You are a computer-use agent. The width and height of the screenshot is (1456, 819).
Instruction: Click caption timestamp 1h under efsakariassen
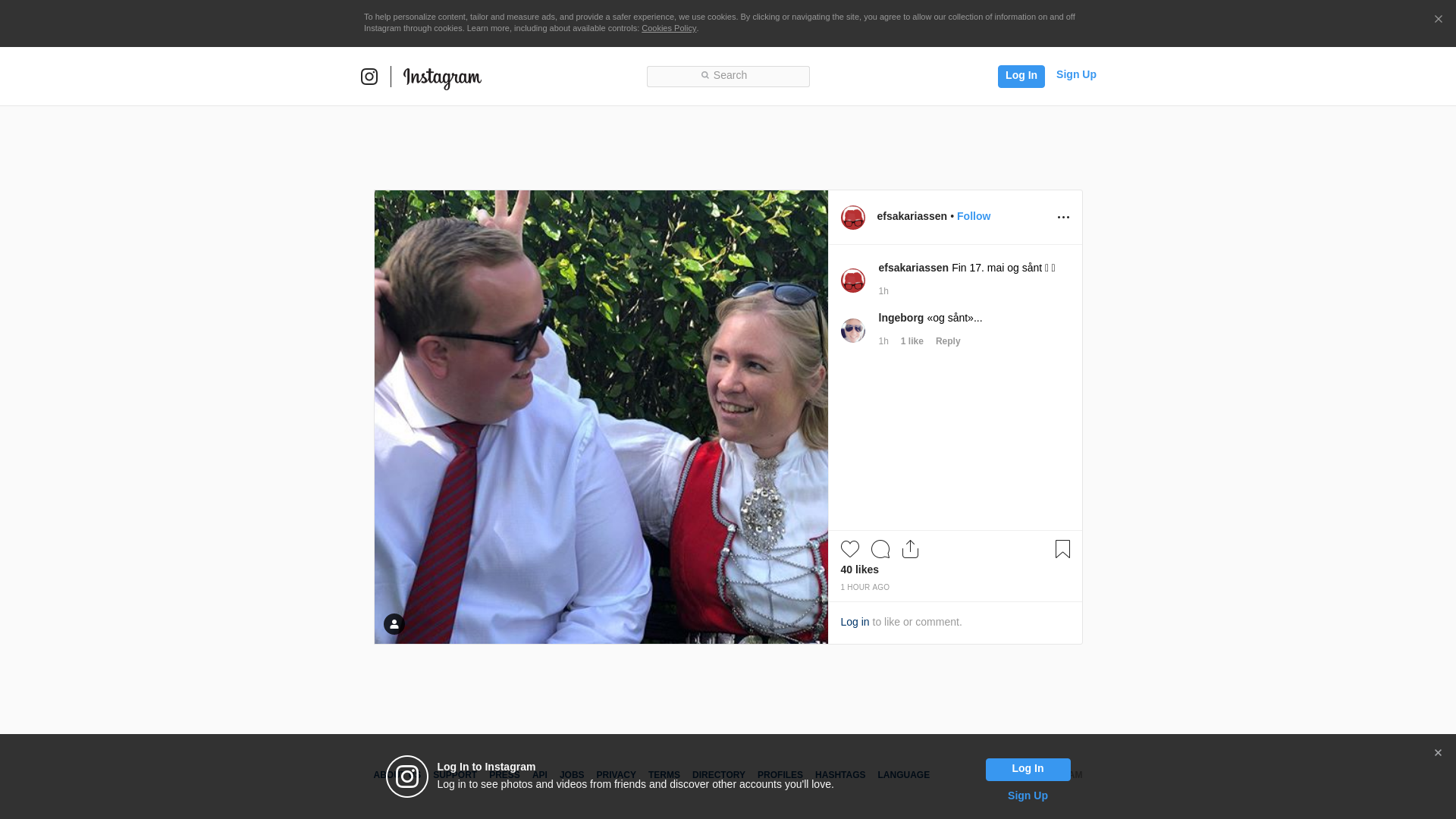coord(883,291)
